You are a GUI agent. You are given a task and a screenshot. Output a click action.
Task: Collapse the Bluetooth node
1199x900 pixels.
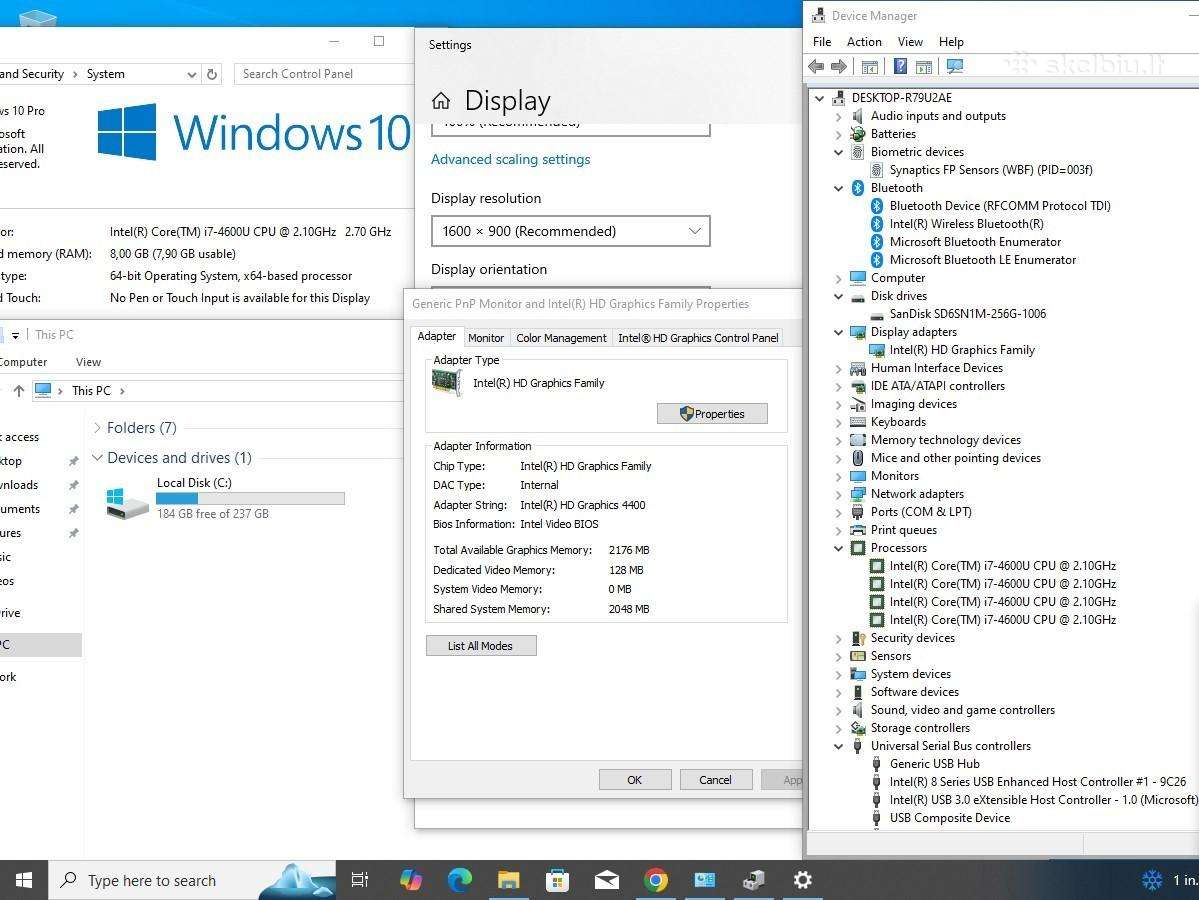(839, 188)
